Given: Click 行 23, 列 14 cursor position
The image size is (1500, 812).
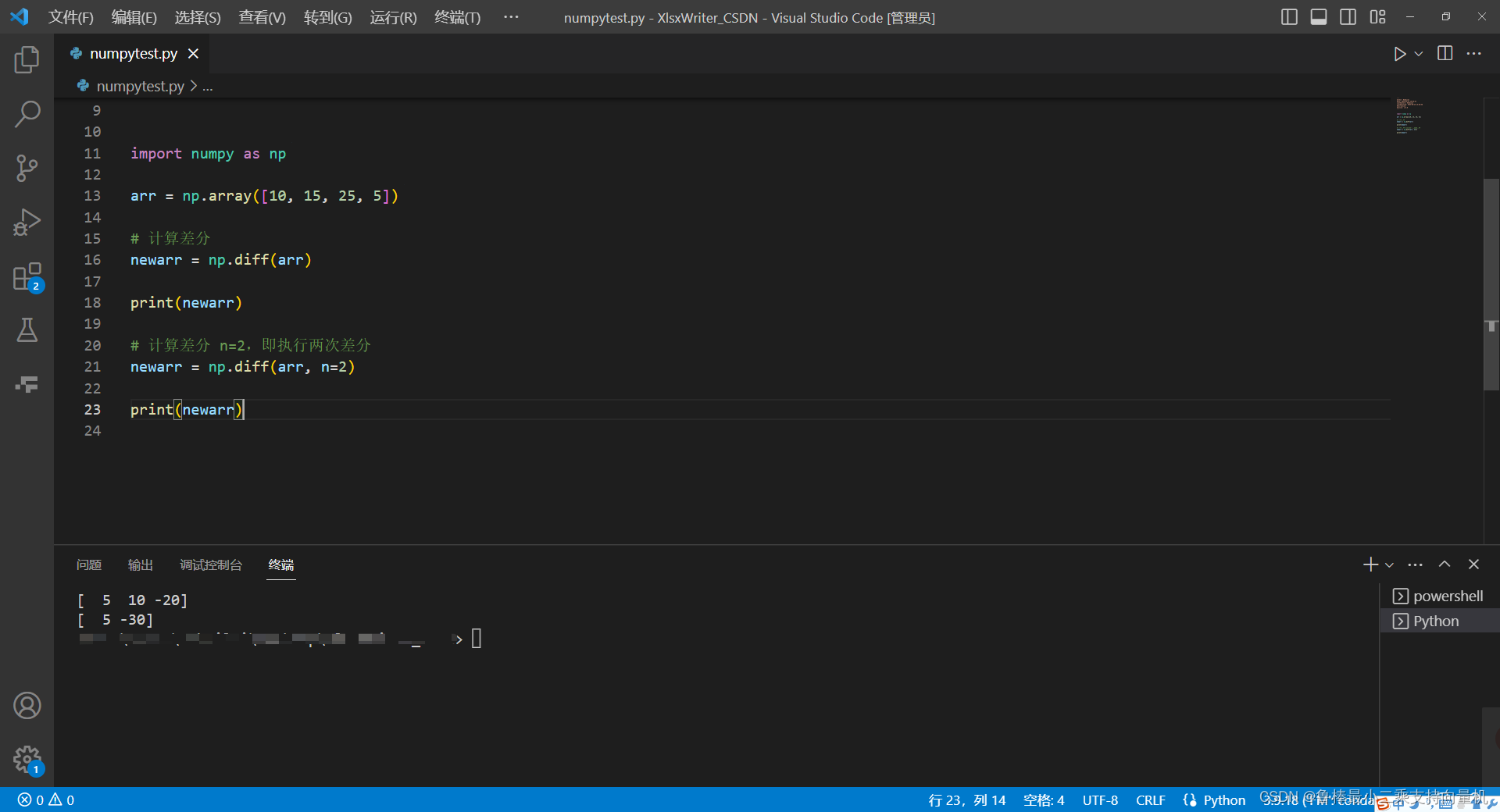Looking at the screenshot, I should coord(966,800).
